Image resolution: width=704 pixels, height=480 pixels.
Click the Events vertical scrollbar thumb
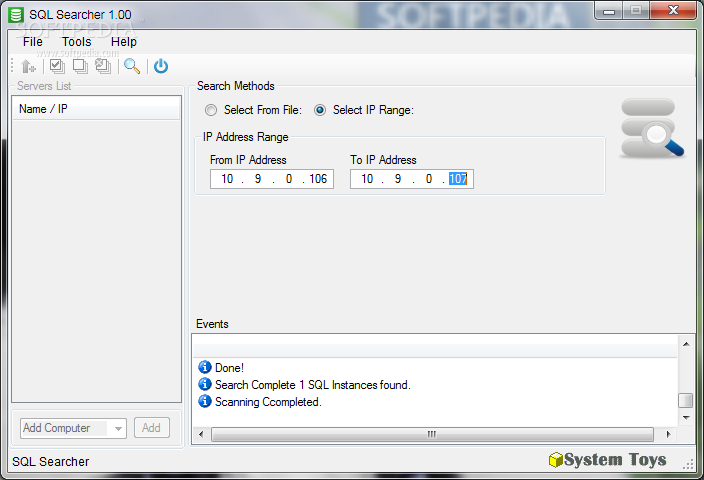coord(686,400)
